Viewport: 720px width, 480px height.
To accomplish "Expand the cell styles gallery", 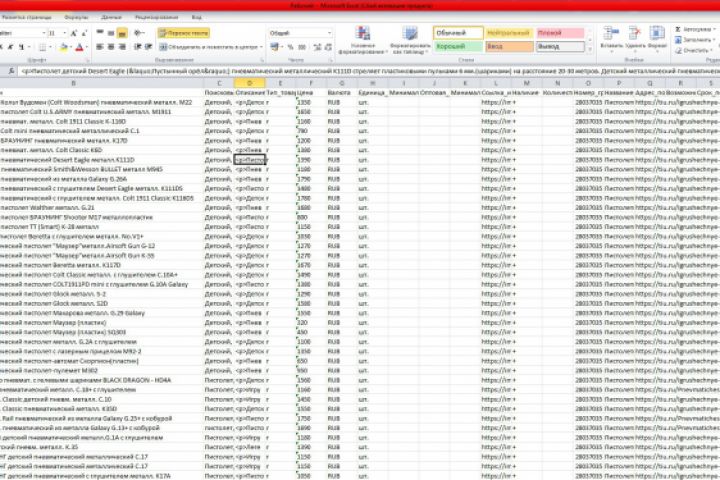I will click(x=590, y=49).
